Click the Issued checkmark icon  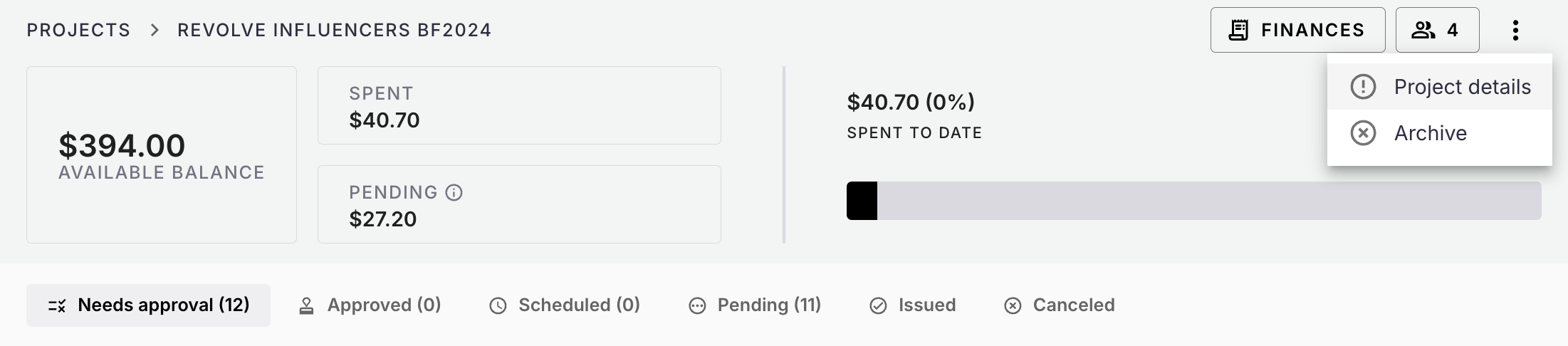pos(879,305)
